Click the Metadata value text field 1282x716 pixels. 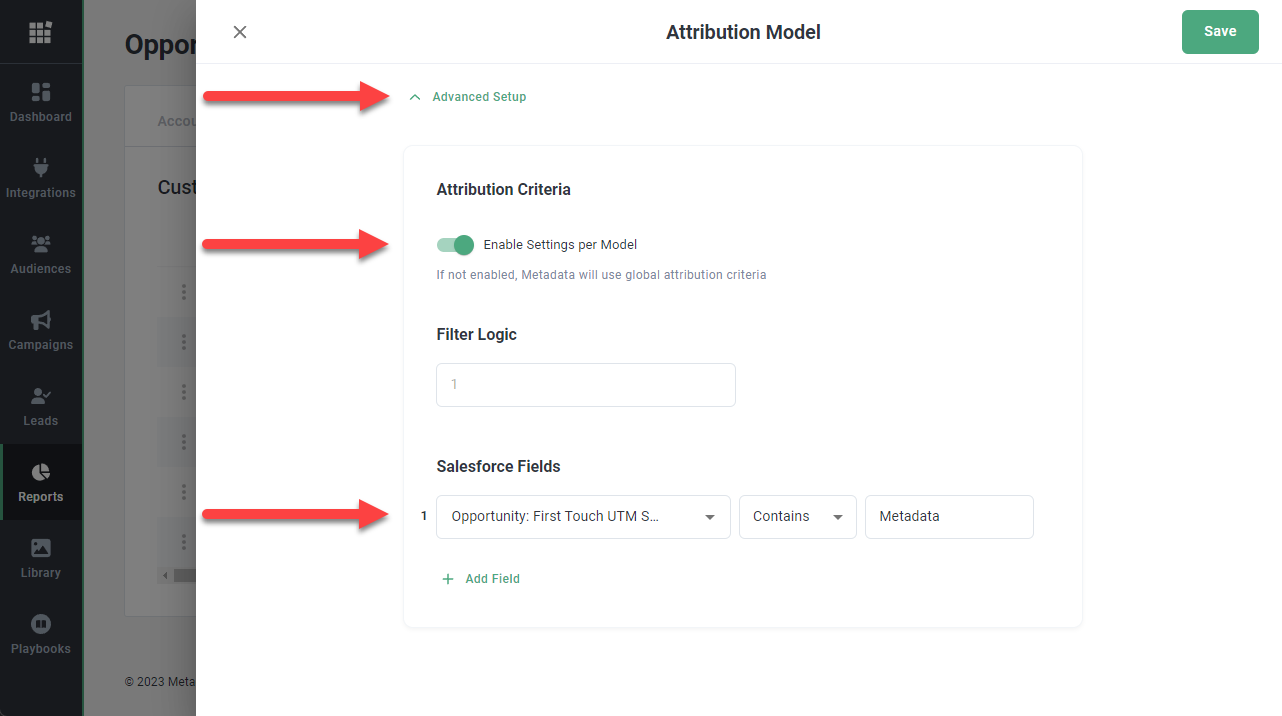click(948, 517)
